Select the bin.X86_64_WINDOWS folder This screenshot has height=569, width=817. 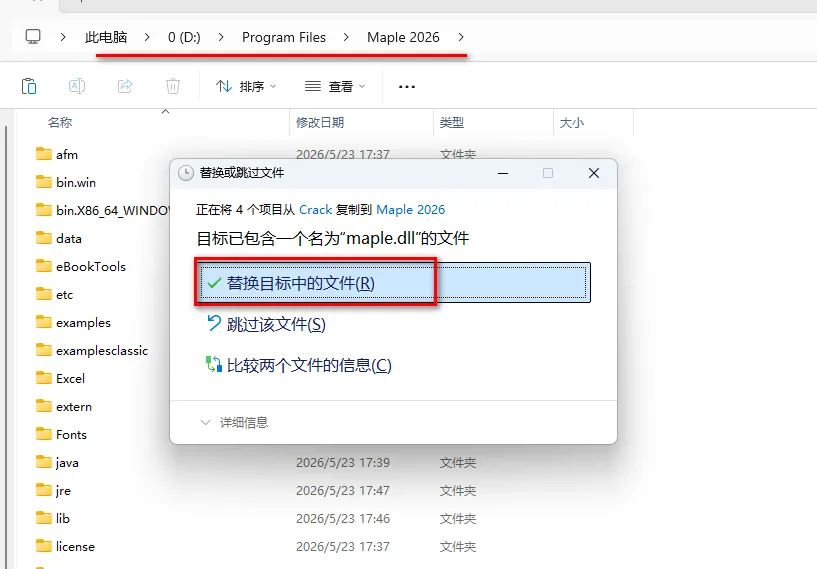pyautogui.click(x=113, y=211)
